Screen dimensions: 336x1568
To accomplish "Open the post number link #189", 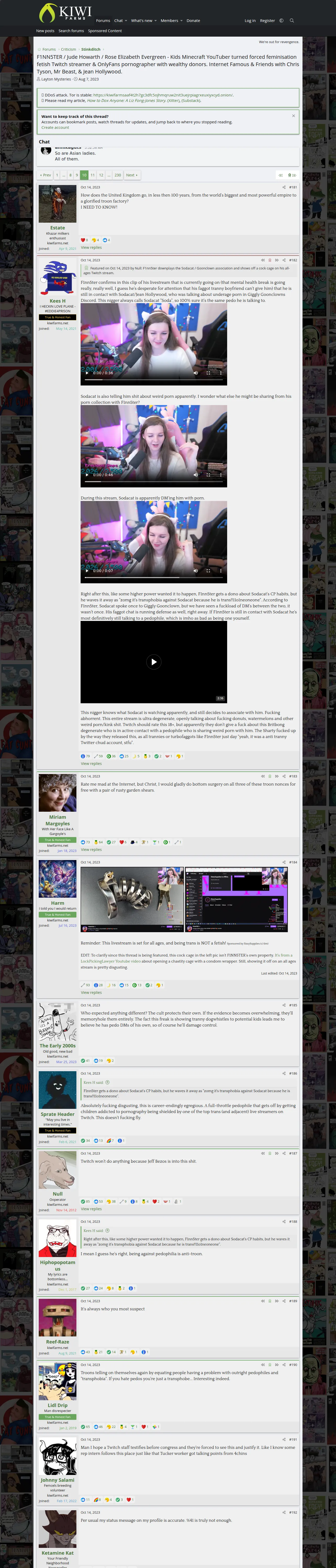I will point(293,1301).
